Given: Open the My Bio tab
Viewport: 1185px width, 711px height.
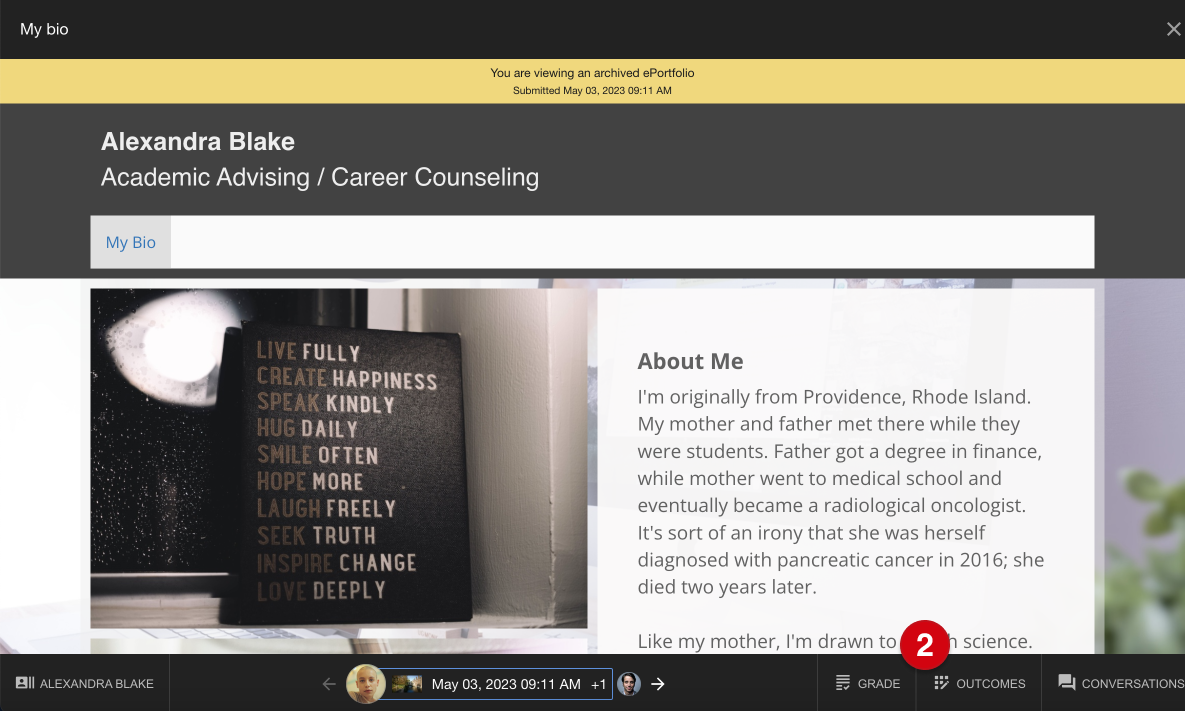Looking at the screenshot, I should click(x=131, y=243).
